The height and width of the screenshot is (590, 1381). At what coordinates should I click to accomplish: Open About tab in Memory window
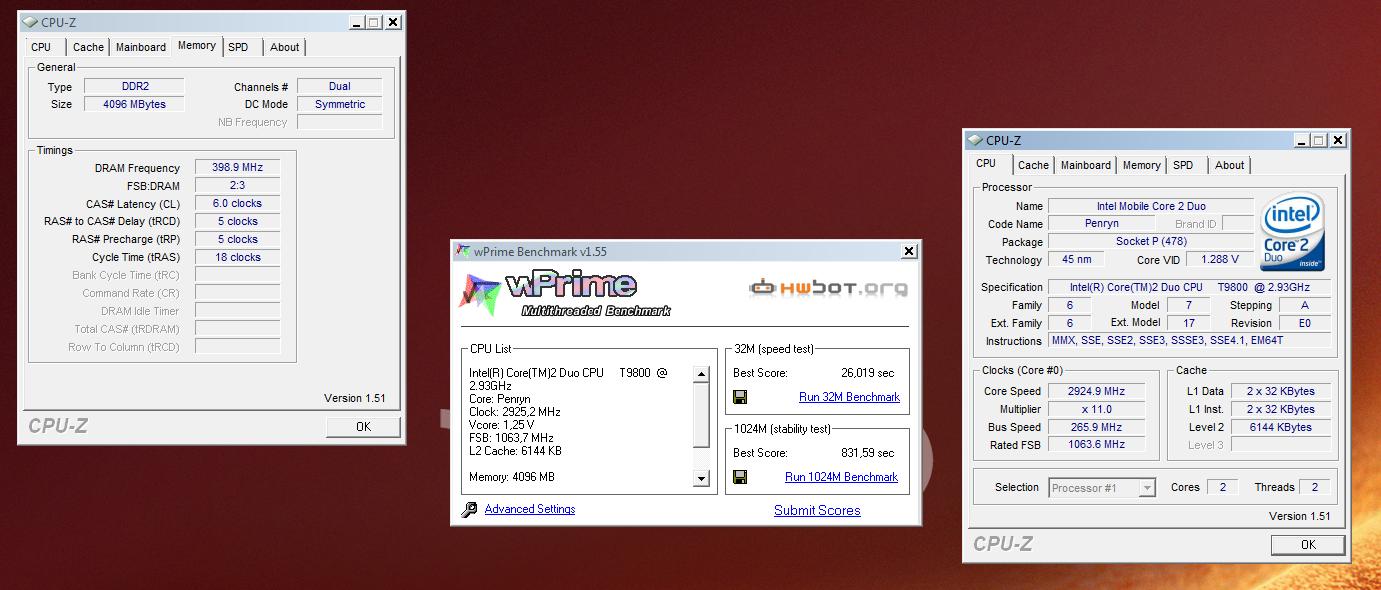click(285, 47)
